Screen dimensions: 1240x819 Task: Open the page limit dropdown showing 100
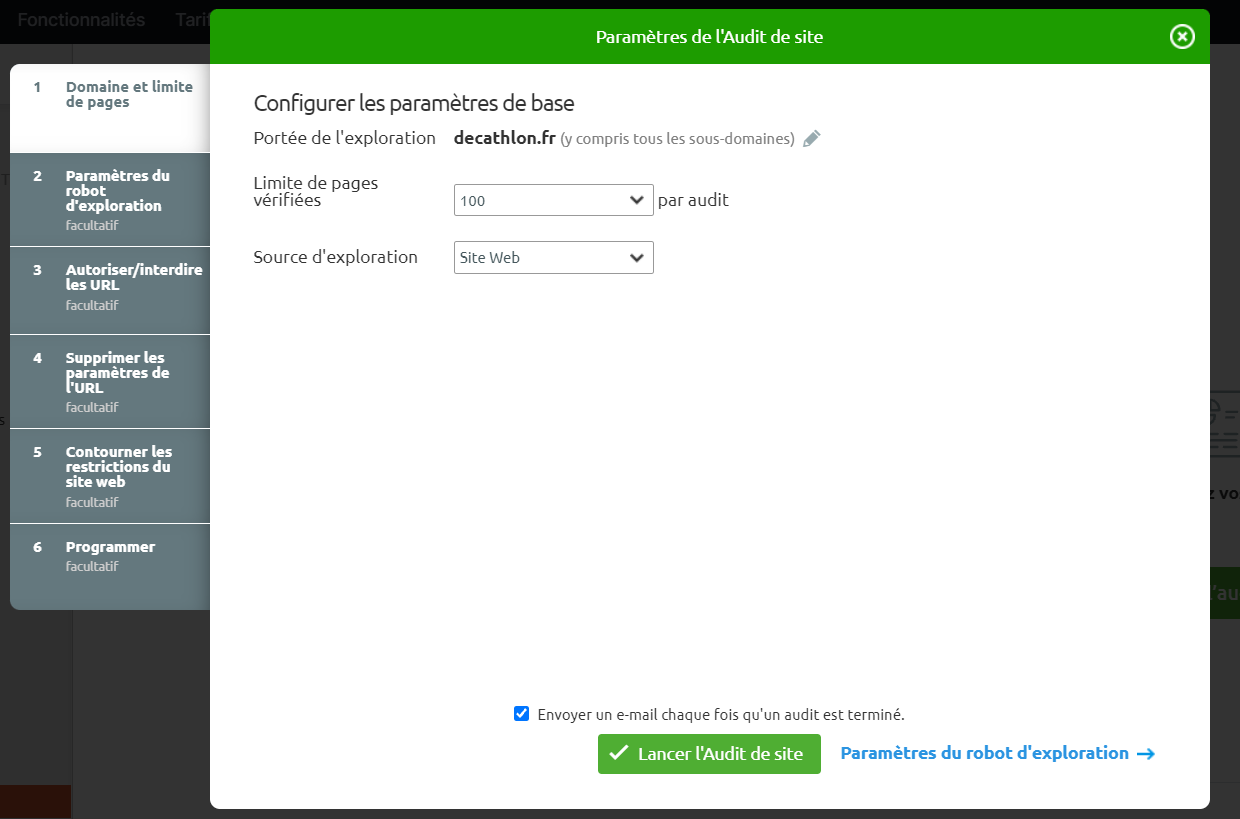click(553, 200)
